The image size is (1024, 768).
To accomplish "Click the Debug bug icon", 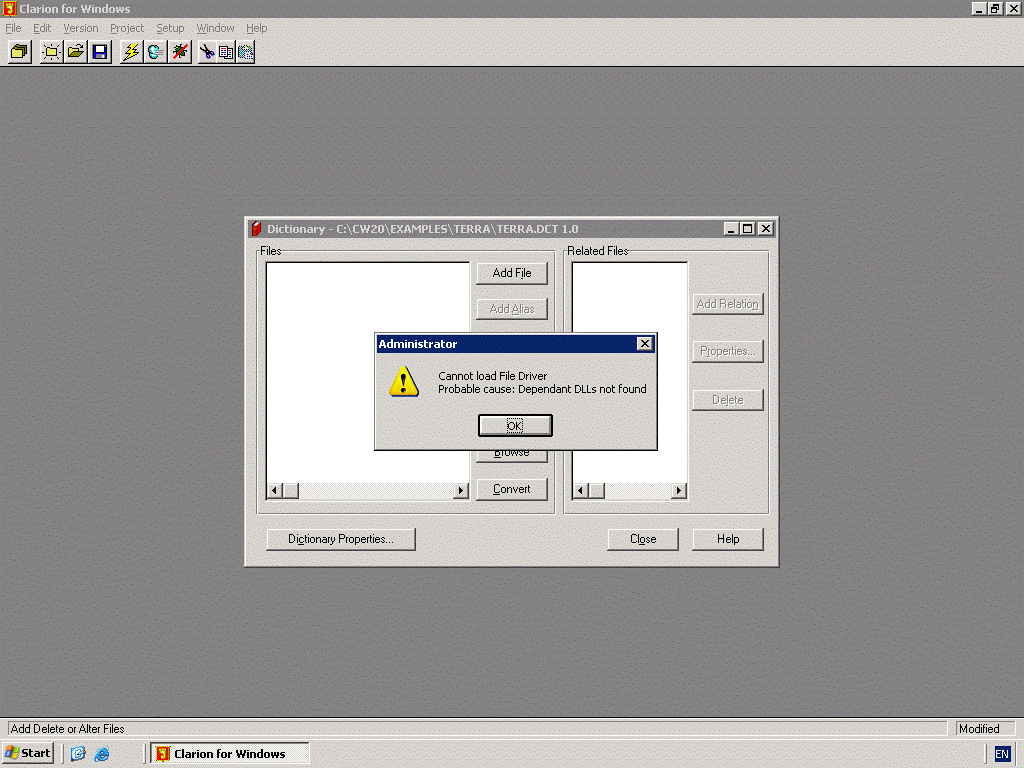I will [180, 52].
